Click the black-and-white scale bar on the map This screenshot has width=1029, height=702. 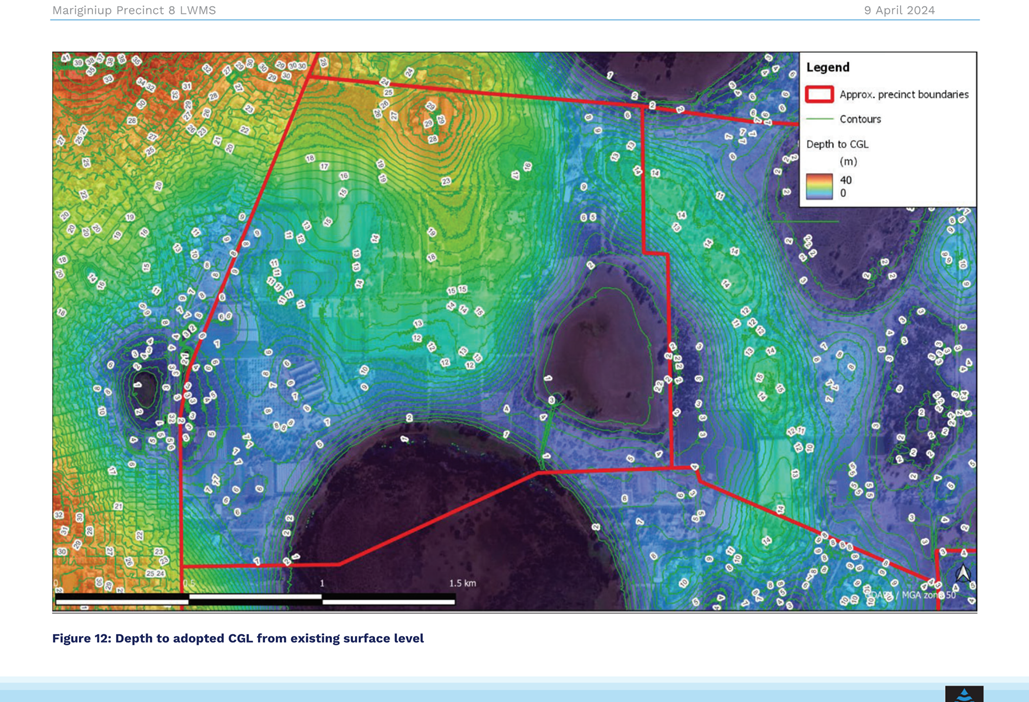255,598
